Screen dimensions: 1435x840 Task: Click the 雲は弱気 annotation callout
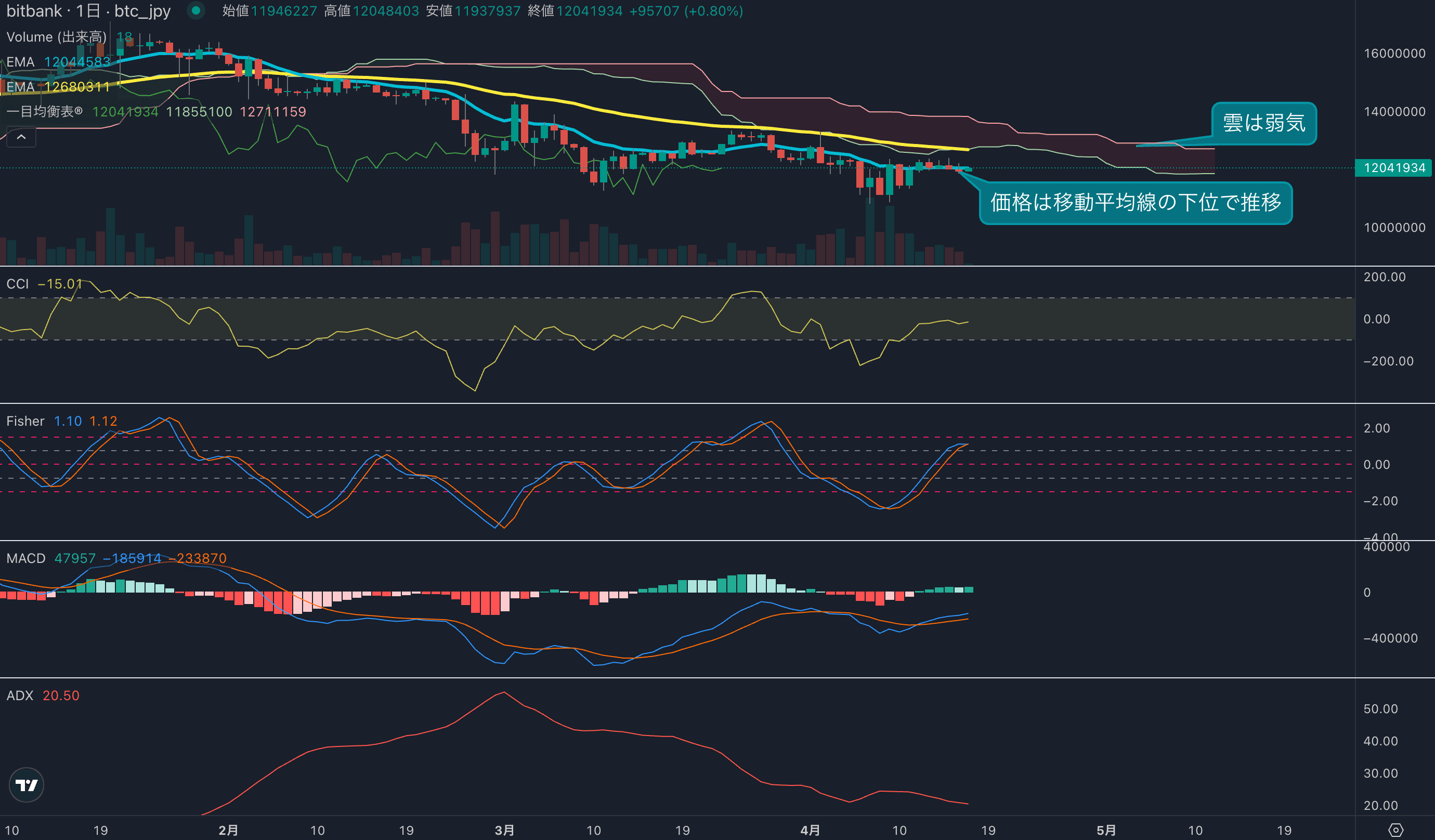(1263, 123)
